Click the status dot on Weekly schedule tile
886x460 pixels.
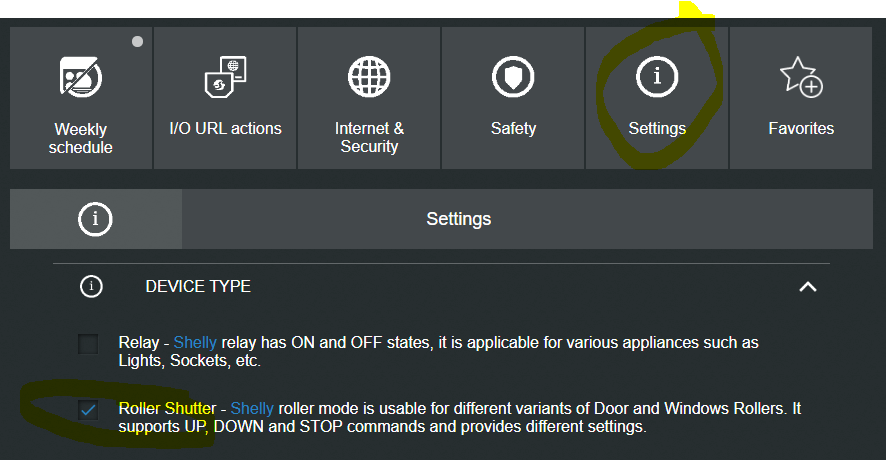pos(137,42)
